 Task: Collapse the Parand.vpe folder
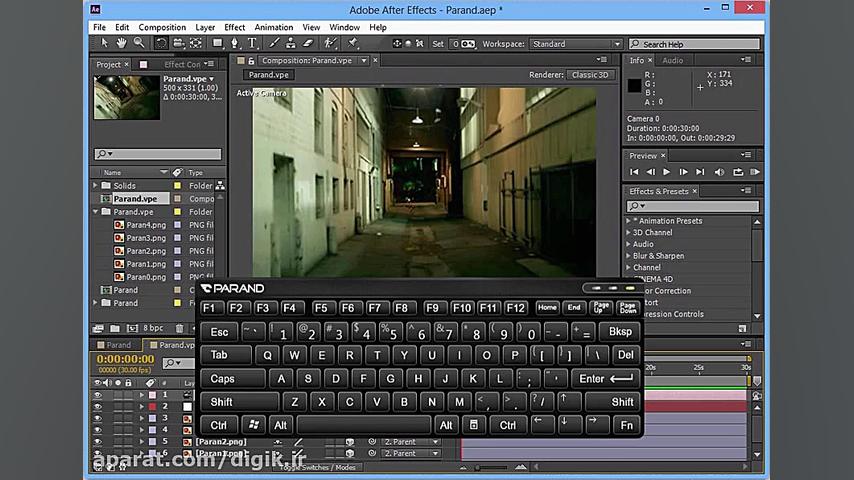point(96,212)
